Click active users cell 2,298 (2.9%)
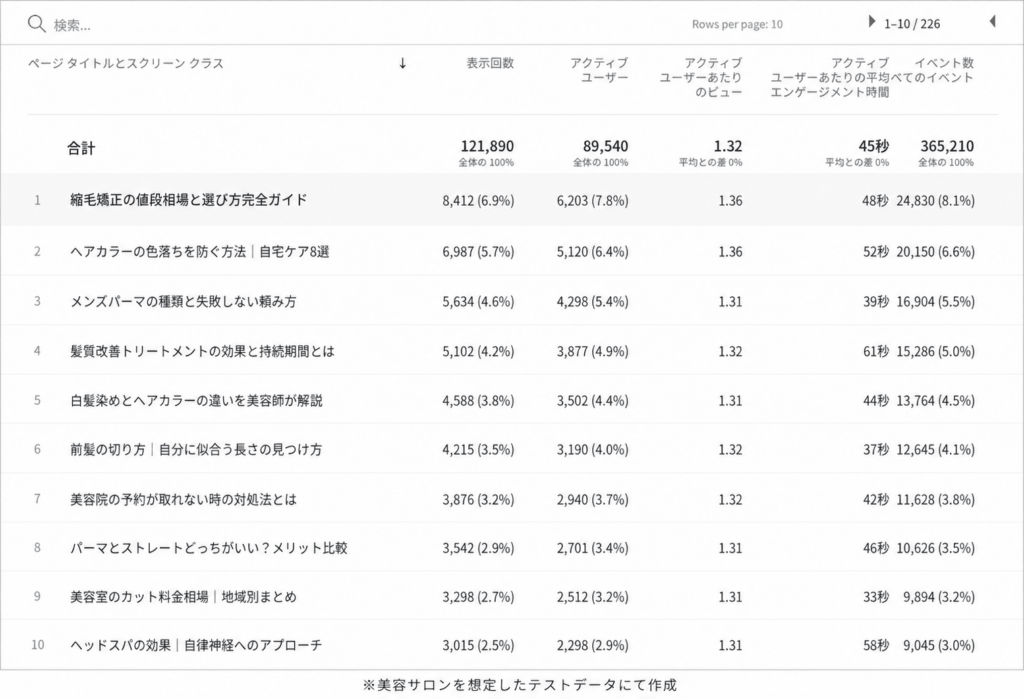The height and width of the screenshot is (699, 1024). [x=592, y=645]
